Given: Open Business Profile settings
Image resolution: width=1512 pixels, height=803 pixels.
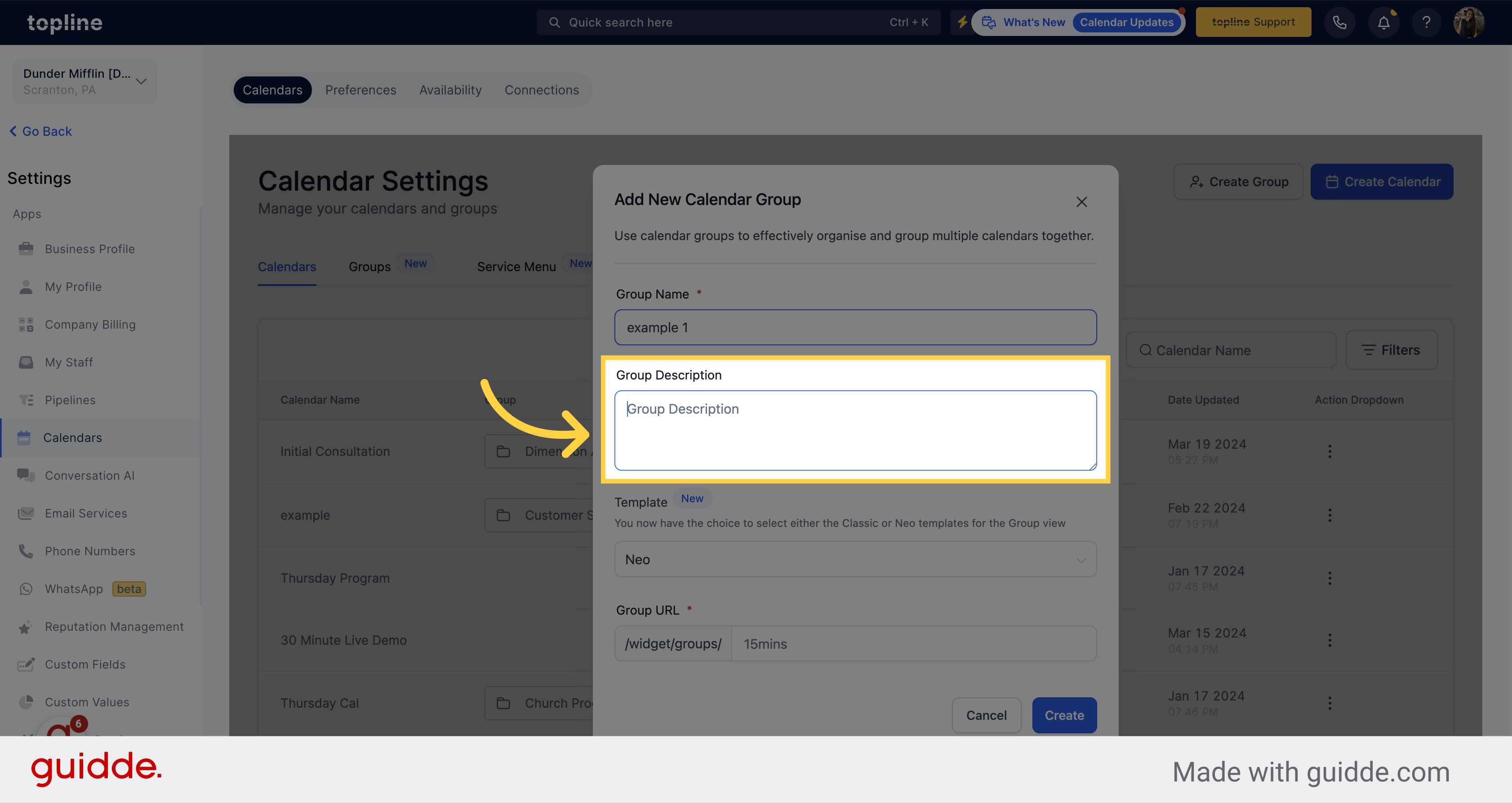Looking at the screenshot, I should [90, 249].
